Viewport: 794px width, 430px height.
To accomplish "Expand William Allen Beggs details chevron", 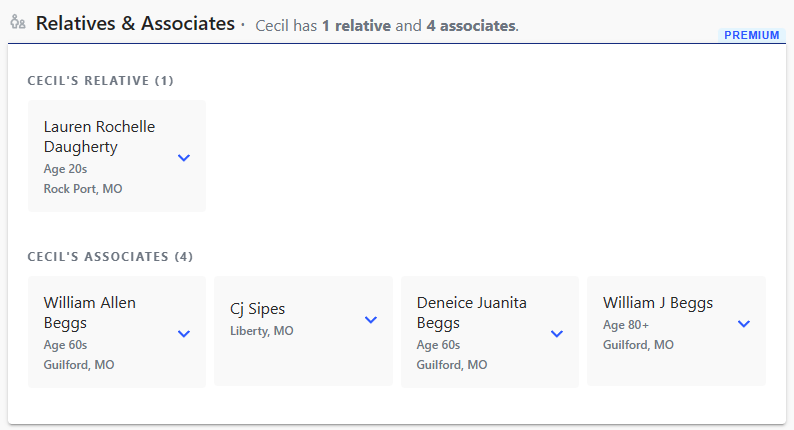I will [x=184, y=334].
